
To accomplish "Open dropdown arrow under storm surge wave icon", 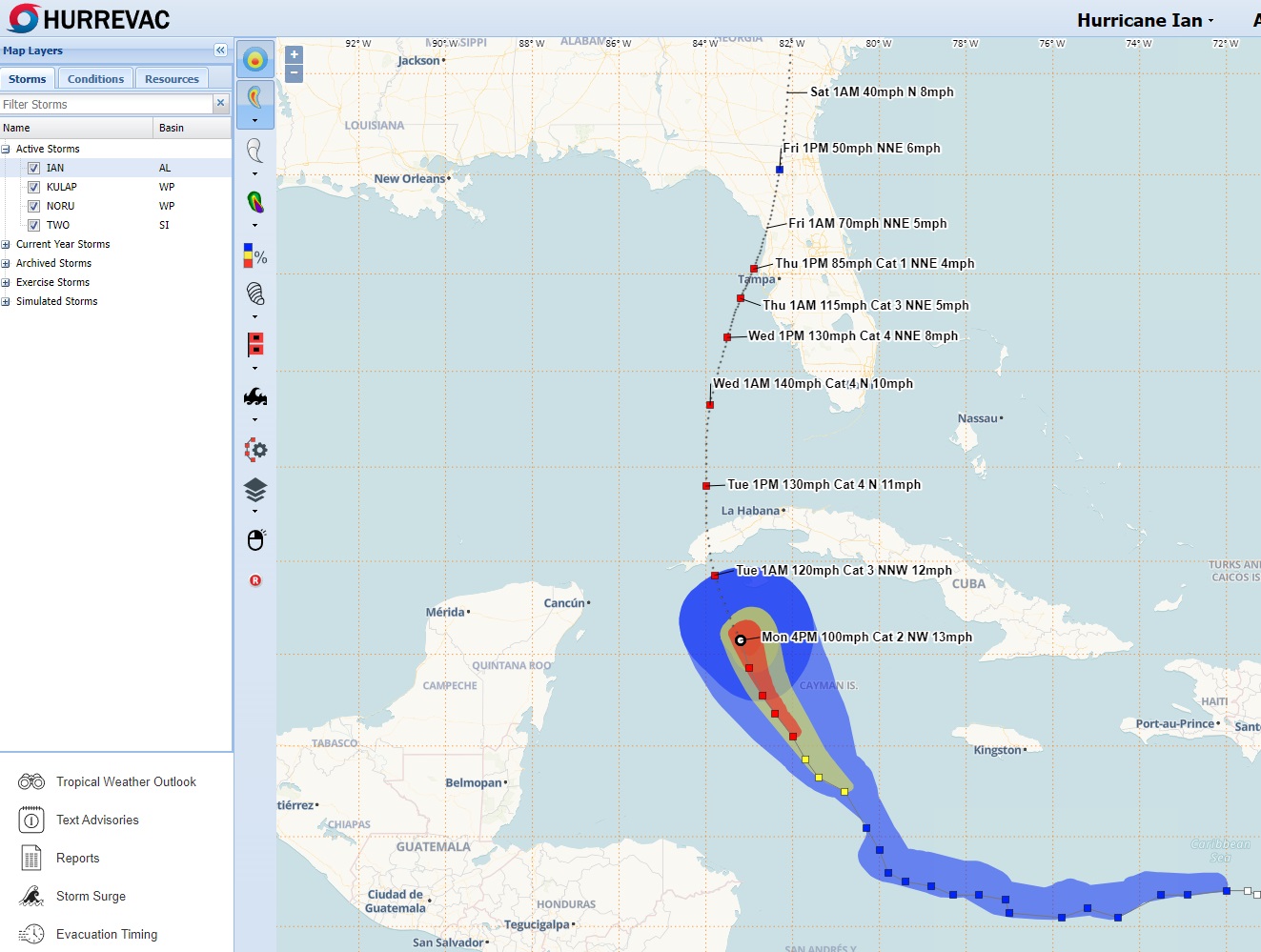I will [x=254, y=420].
